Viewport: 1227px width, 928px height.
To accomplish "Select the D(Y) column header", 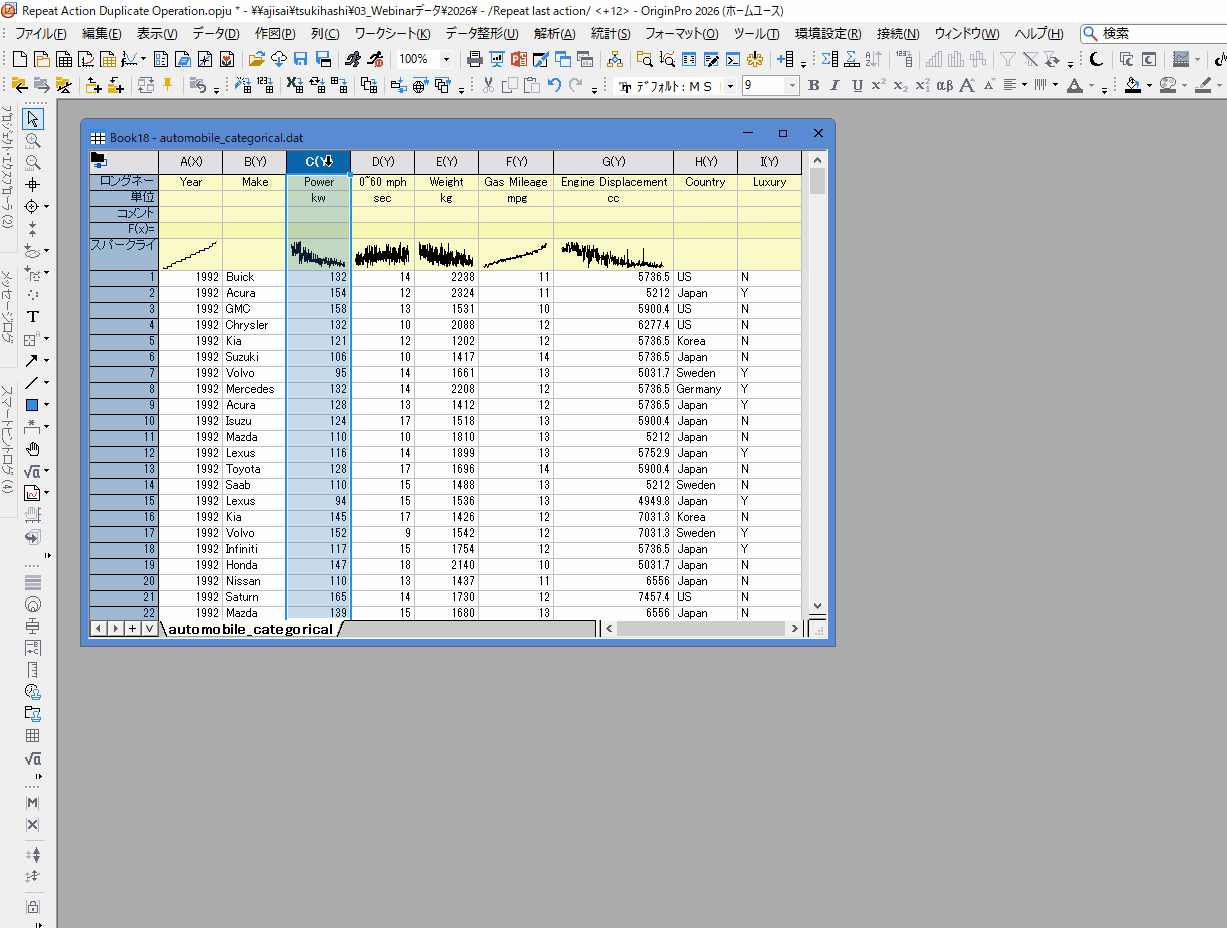I will pyautogui.click(x=383, y=162).
